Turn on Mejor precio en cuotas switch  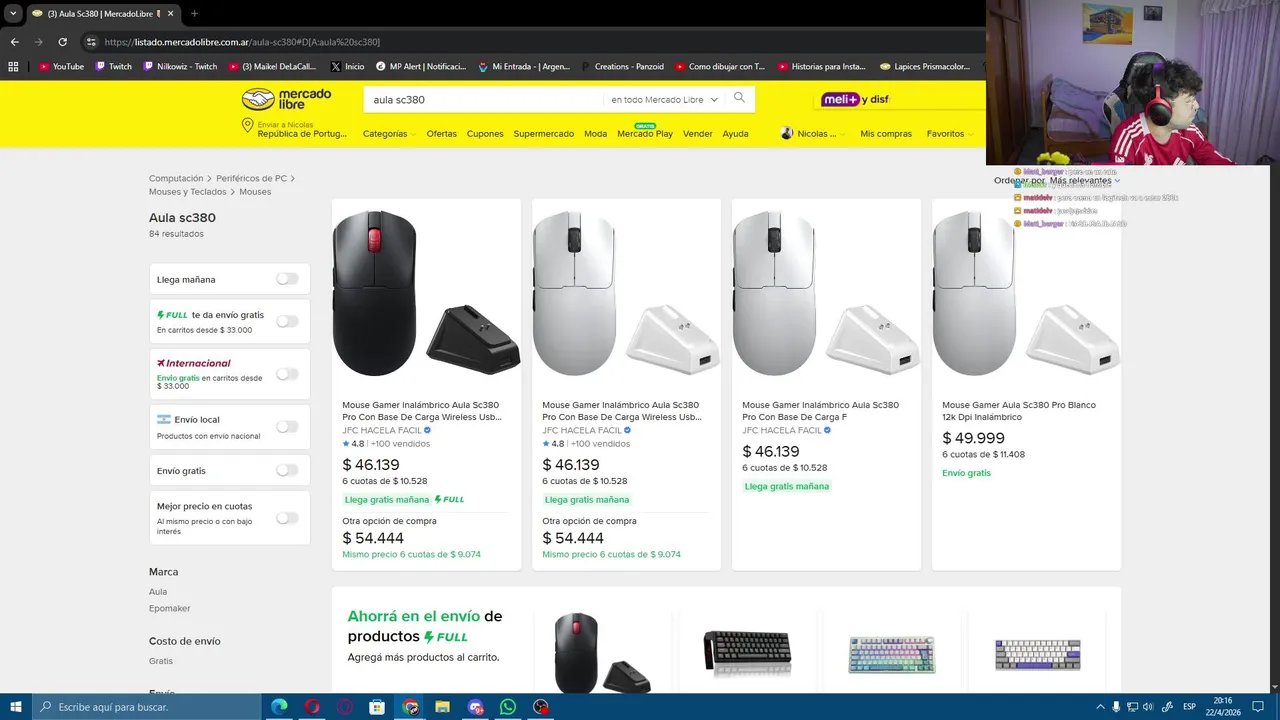coord(287,518)
